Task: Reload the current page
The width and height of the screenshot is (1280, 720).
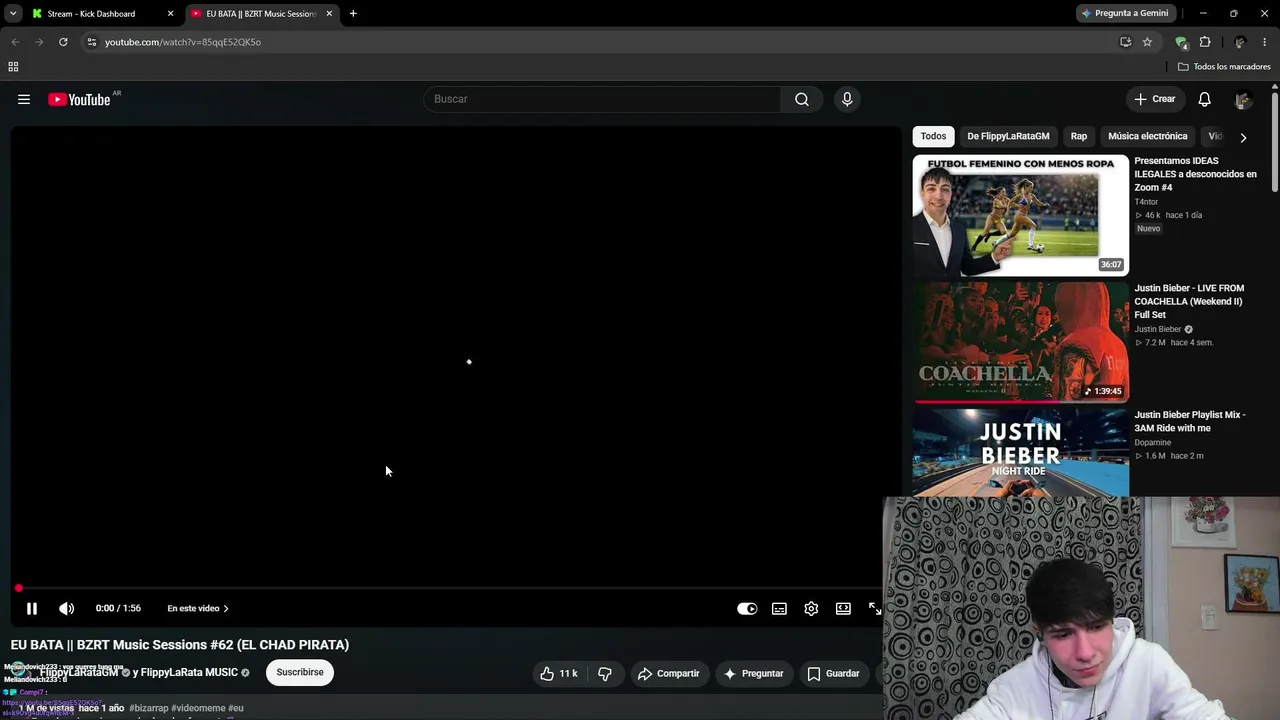Action: point(63,42)
